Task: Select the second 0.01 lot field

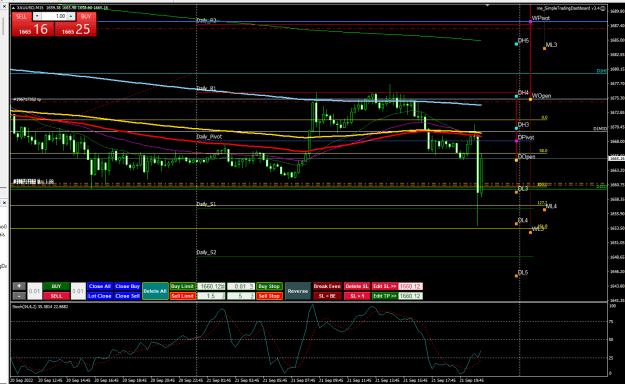Action: [x=79, y=291]
